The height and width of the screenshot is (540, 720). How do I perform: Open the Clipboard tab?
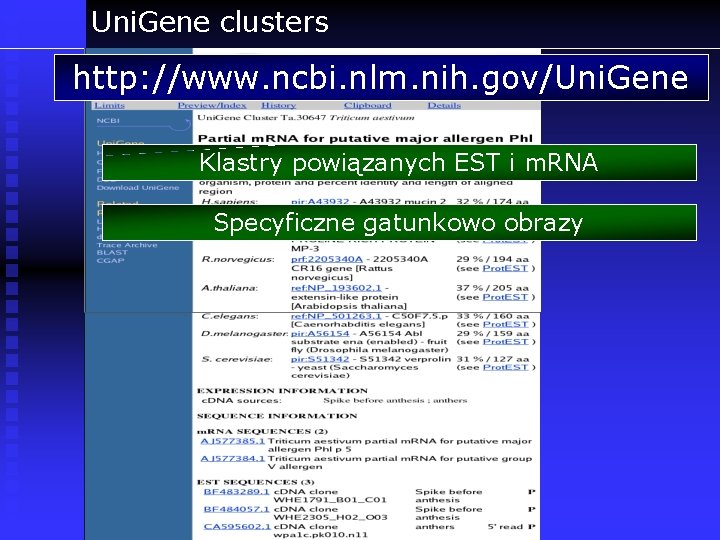point(367,105)
